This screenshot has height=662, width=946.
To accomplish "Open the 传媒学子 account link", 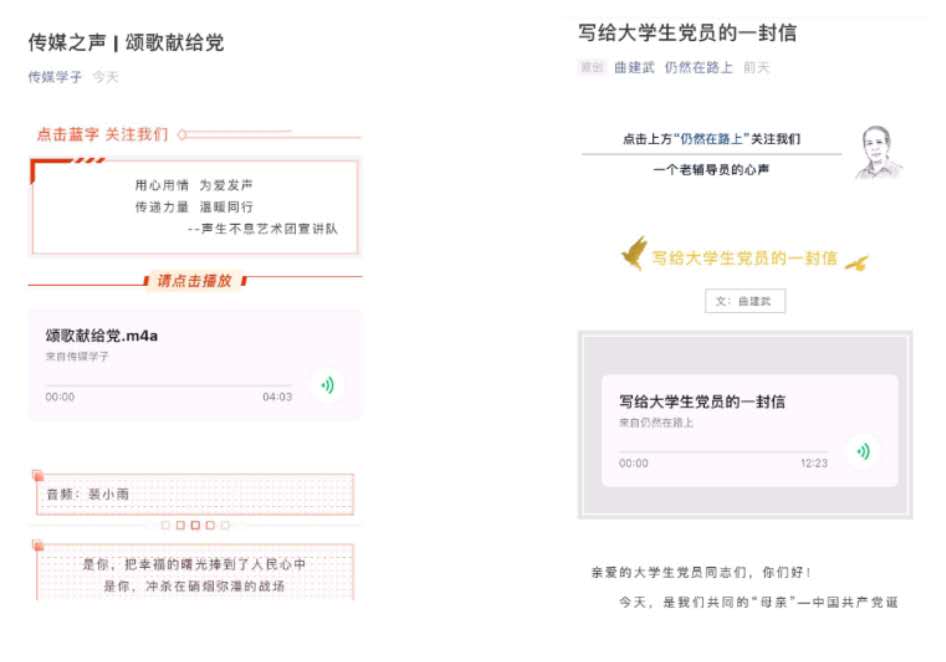I will point(54,77).
